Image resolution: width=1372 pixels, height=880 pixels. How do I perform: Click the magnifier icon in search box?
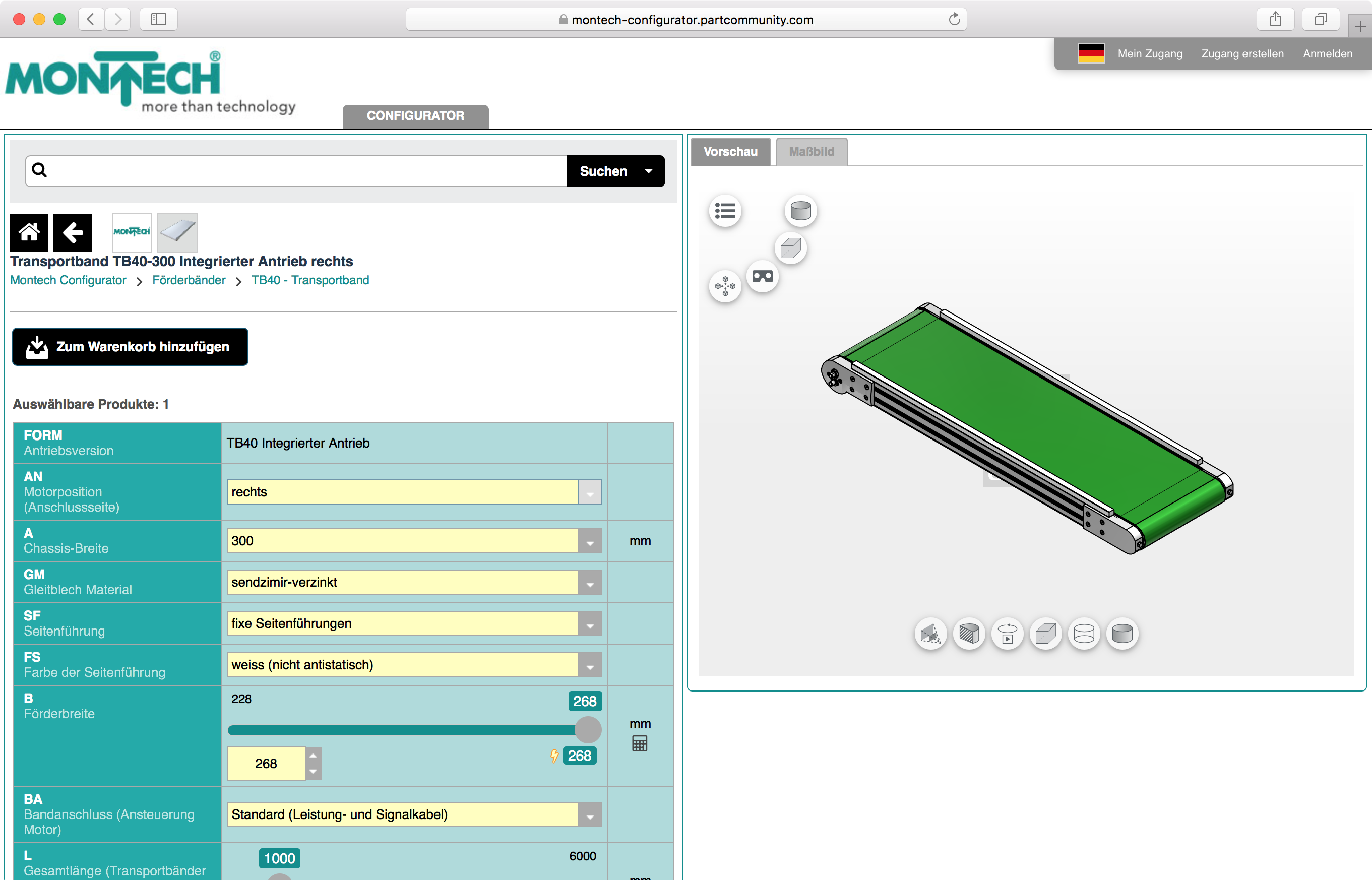(x=39, y=170)
